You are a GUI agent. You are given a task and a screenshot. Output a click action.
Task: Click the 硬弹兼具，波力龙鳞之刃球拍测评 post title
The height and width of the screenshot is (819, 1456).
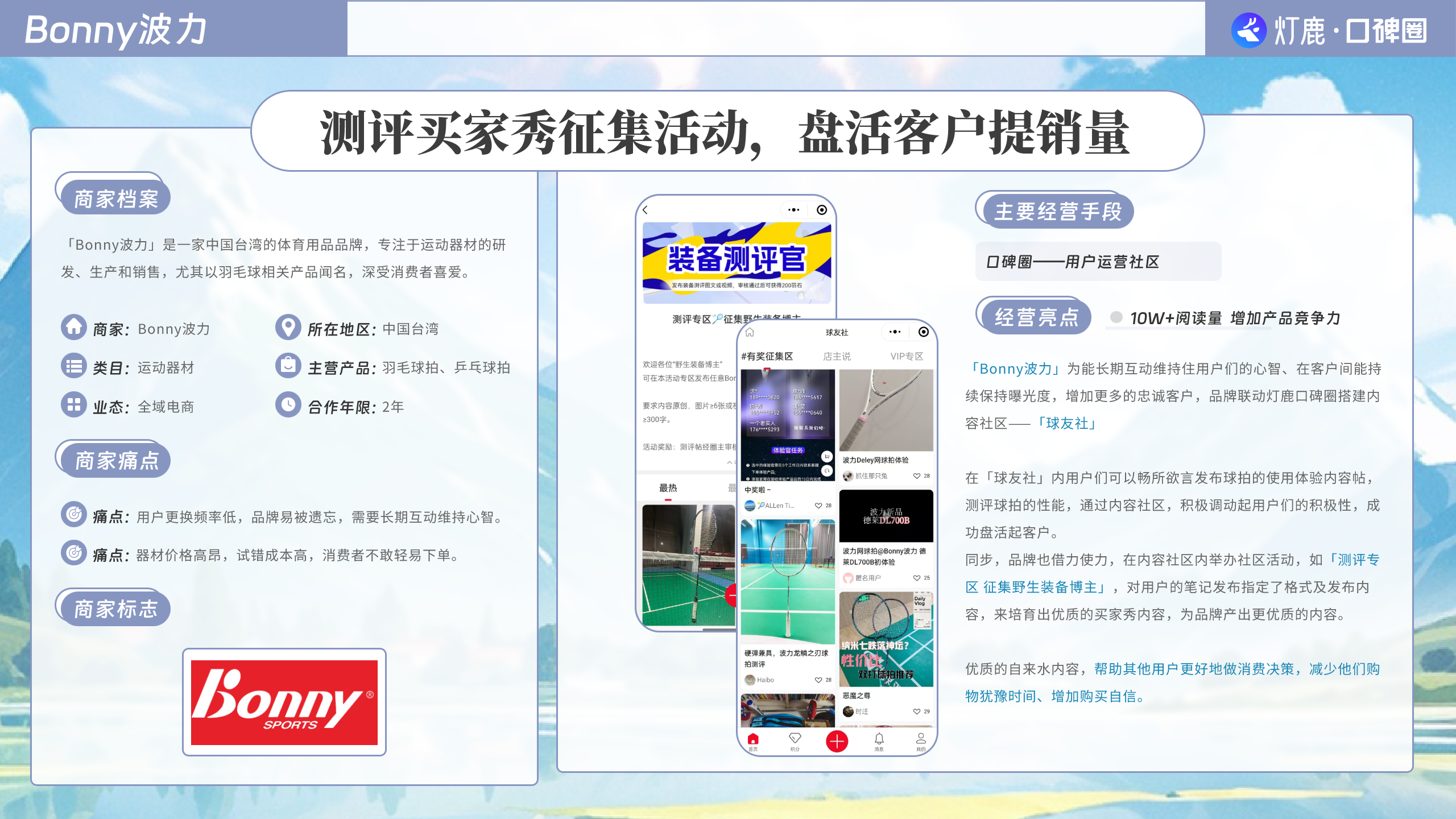point(787,659)
